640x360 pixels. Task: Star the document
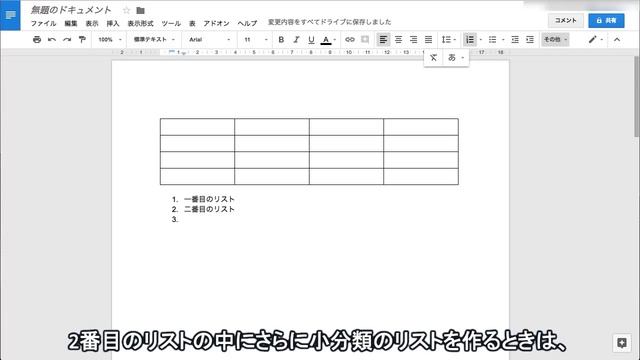[x=127, y=10]
